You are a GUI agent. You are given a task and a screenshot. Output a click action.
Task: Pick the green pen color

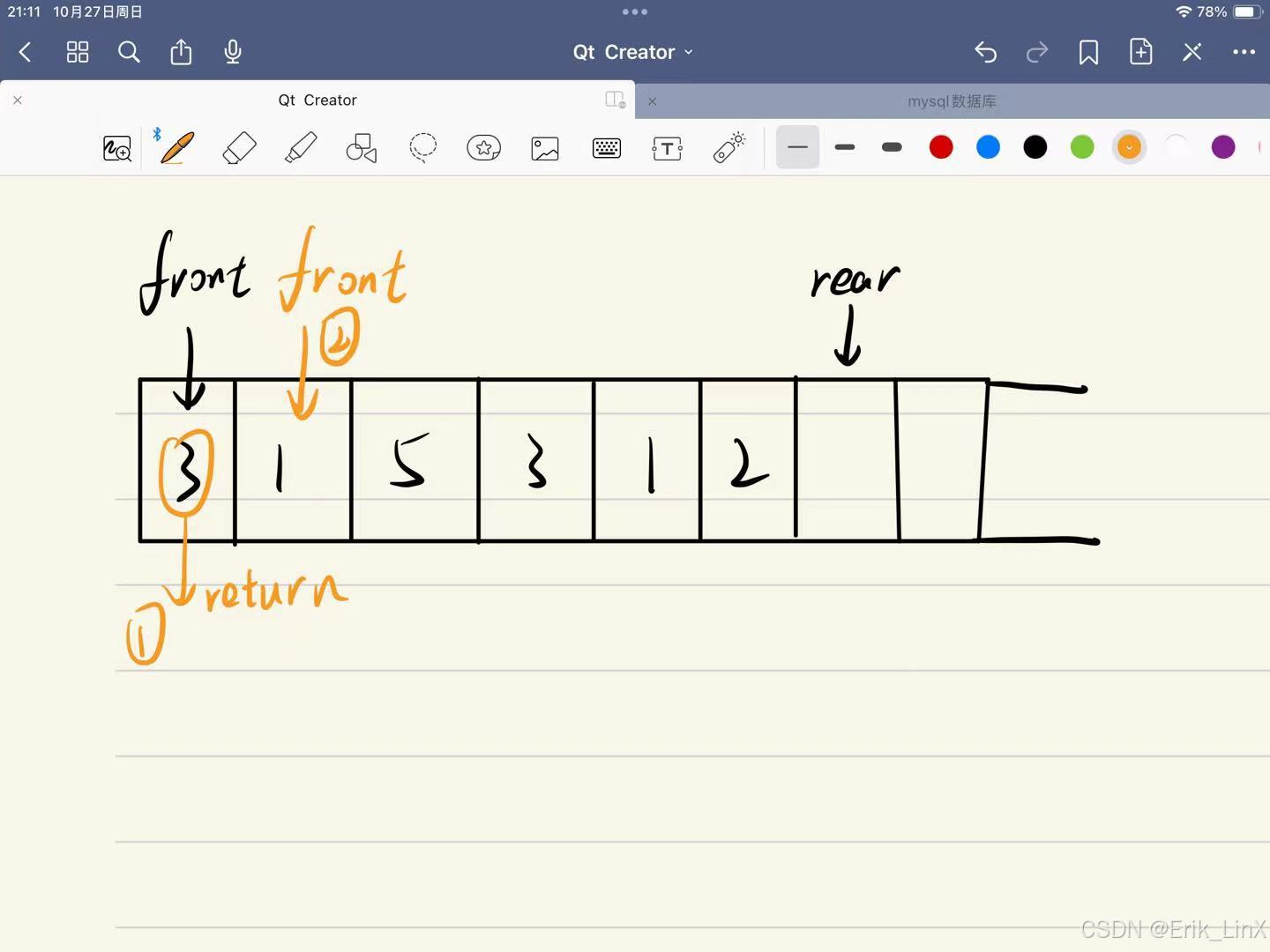click(1082, 147)
